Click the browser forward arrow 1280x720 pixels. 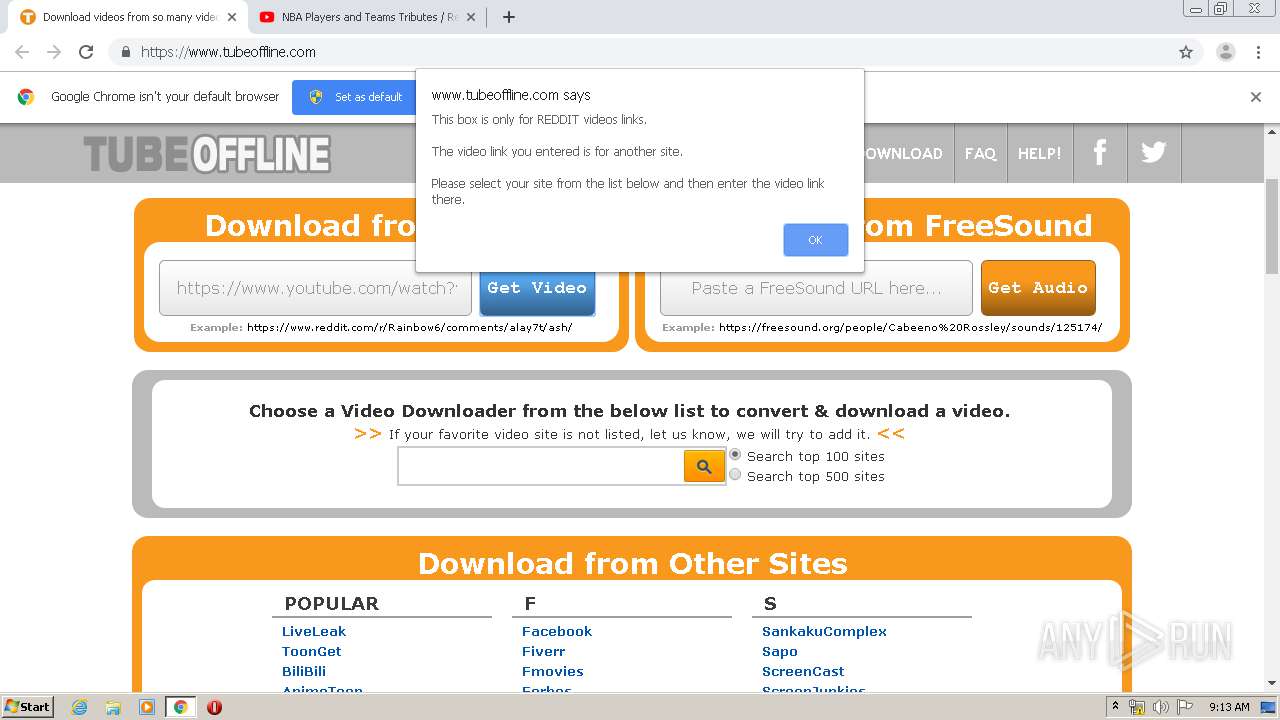click(54, 52)
